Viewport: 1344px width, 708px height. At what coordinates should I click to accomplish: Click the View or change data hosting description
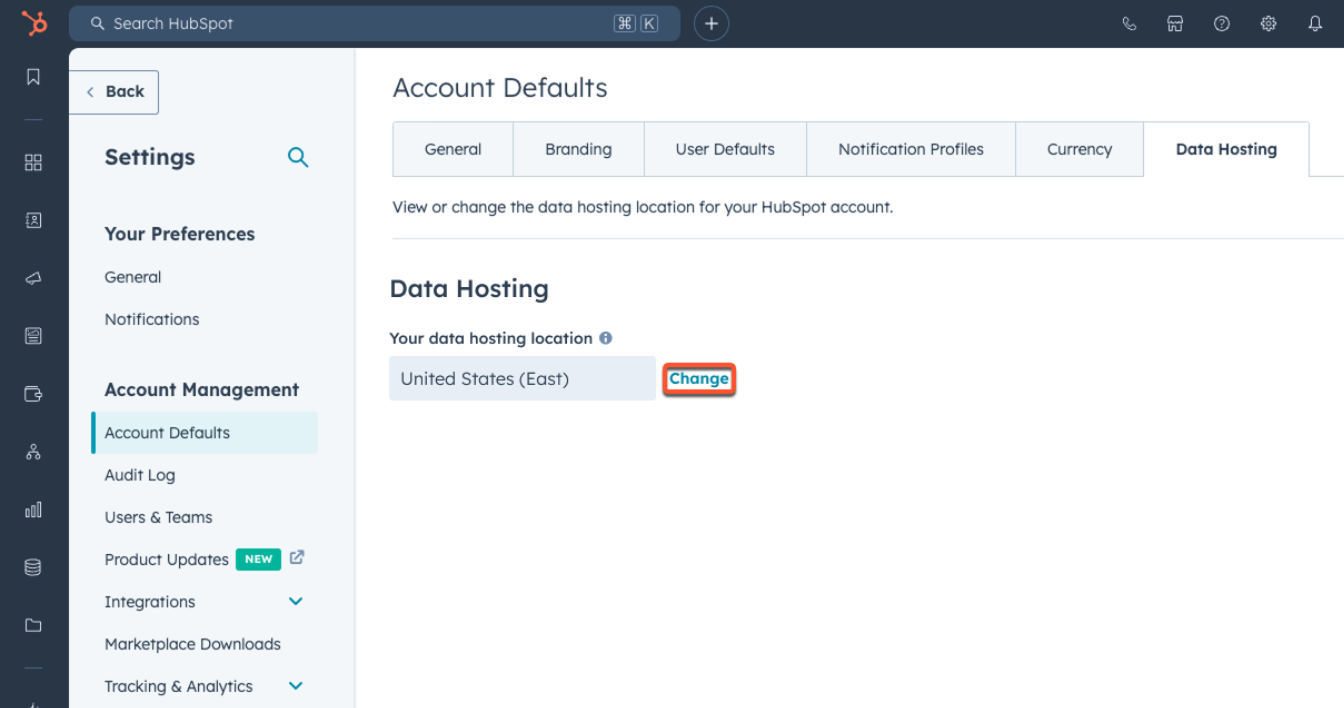point(643,208)
